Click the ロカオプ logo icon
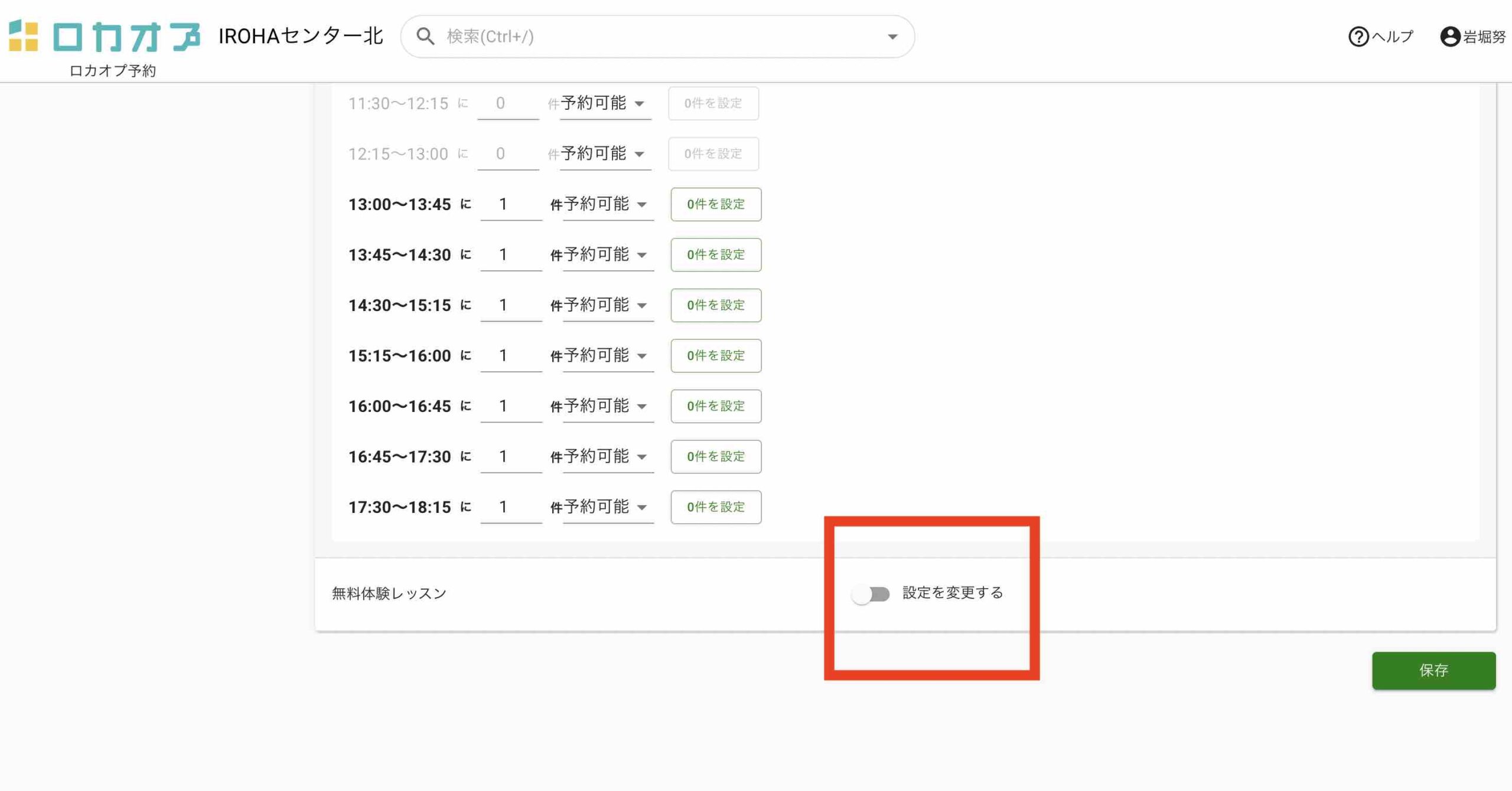This screenshot has height=791, width=1512. 24,36
